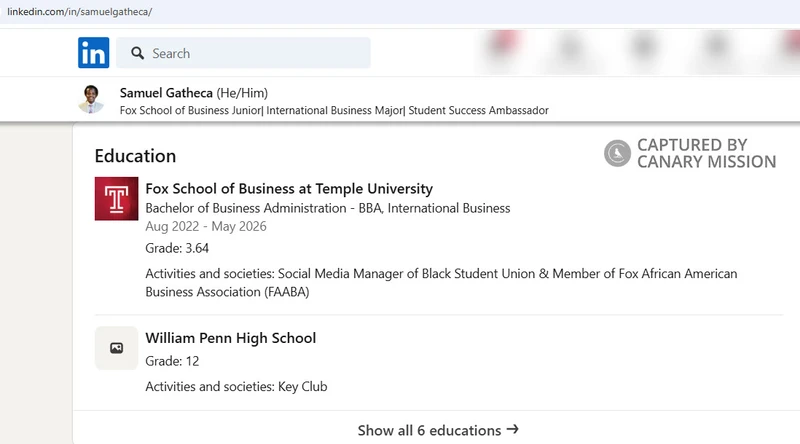
Task: Click the CAPTURED BY CANARY MISSION watermark text
Action: click(x=706, y=153)
